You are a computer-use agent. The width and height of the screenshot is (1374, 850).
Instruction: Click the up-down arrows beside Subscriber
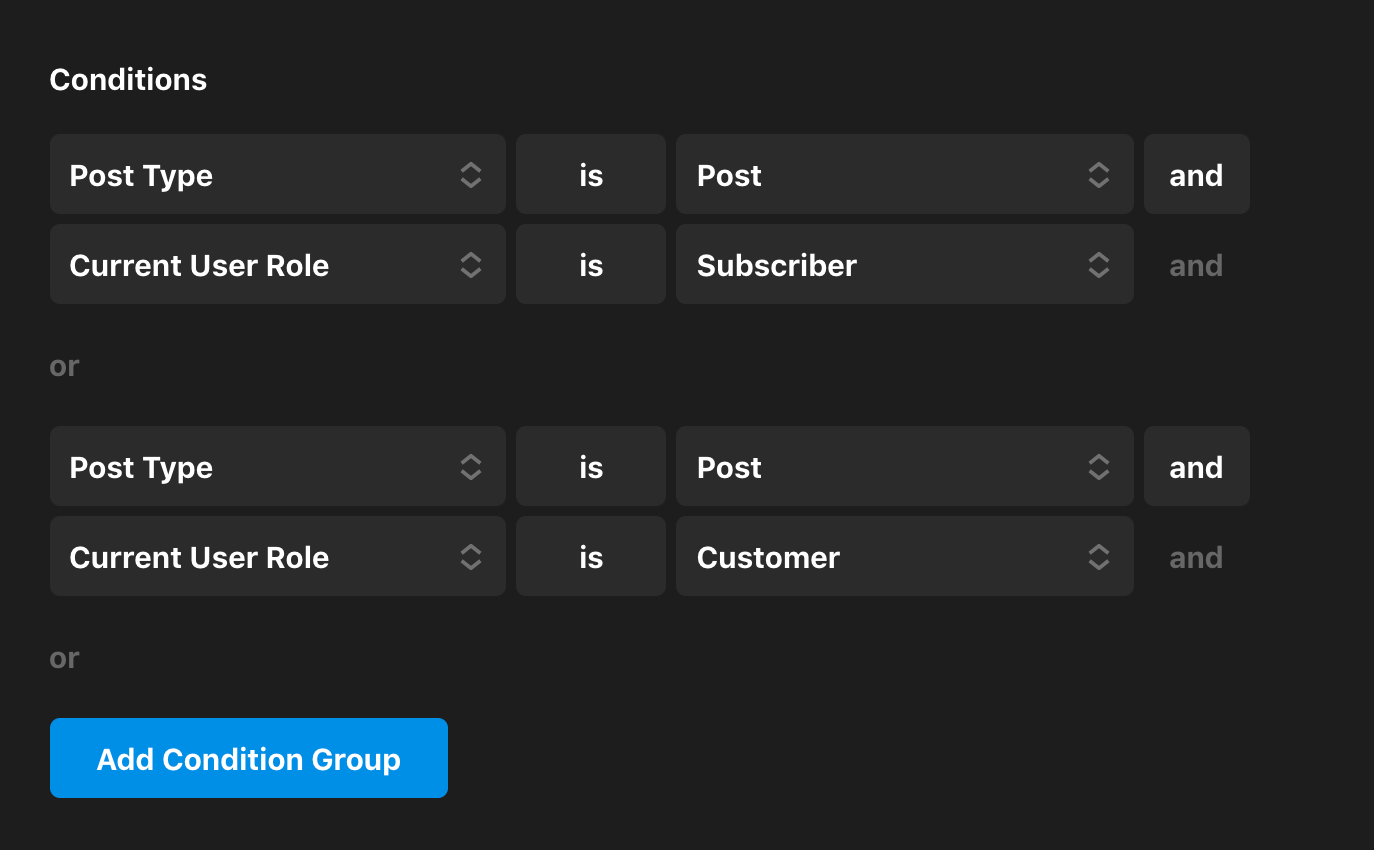click(1098, 265)
